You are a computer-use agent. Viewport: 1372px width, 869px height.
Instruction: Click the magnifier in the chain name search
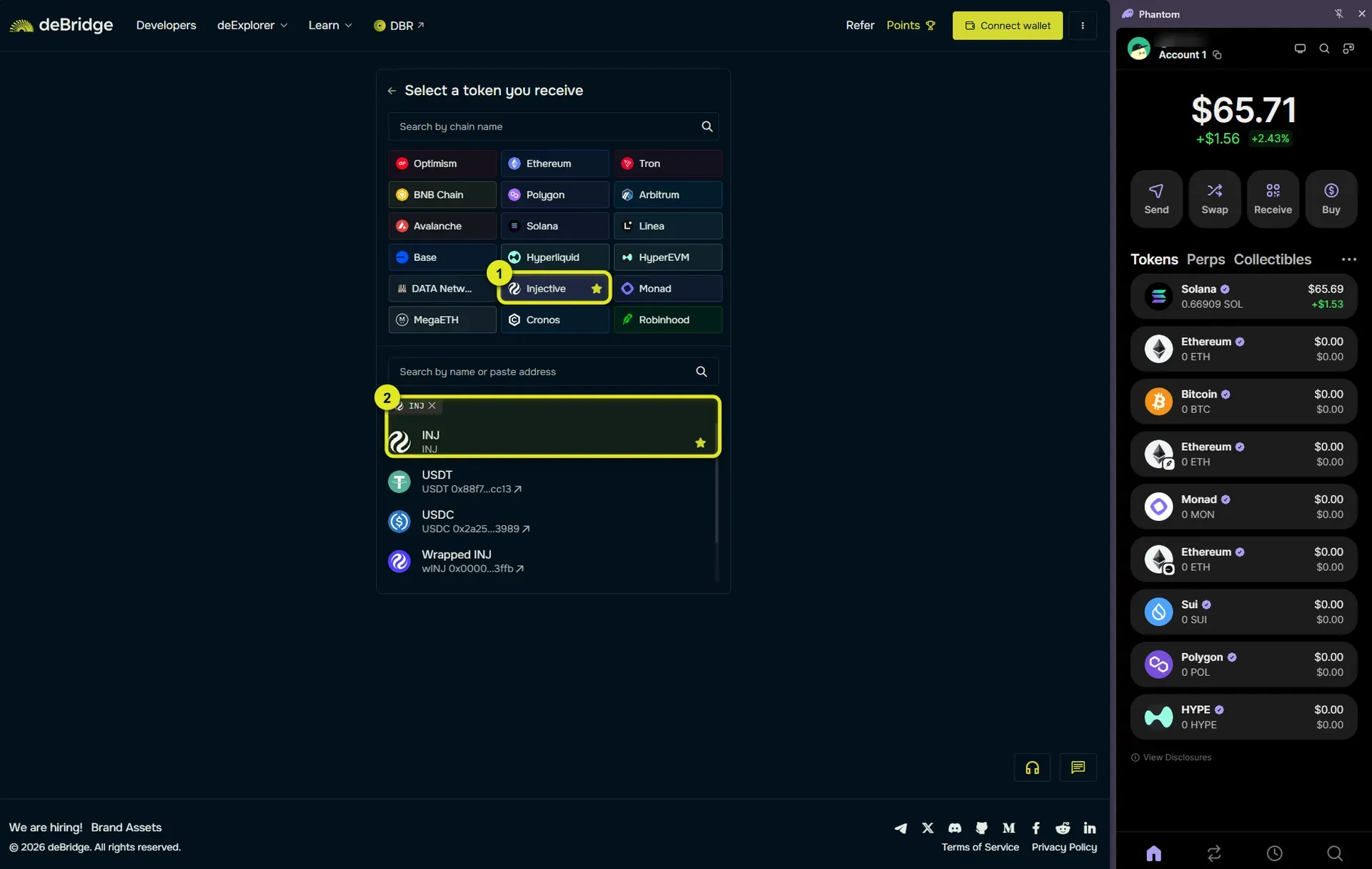(707, 126)
